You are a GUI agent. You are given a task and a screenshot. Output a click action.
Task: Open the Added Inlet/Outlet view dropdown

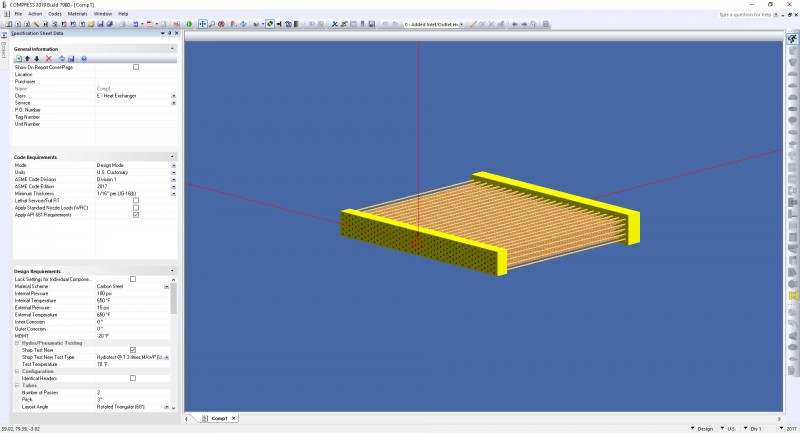pyautogui.click(x=462, y=22)
